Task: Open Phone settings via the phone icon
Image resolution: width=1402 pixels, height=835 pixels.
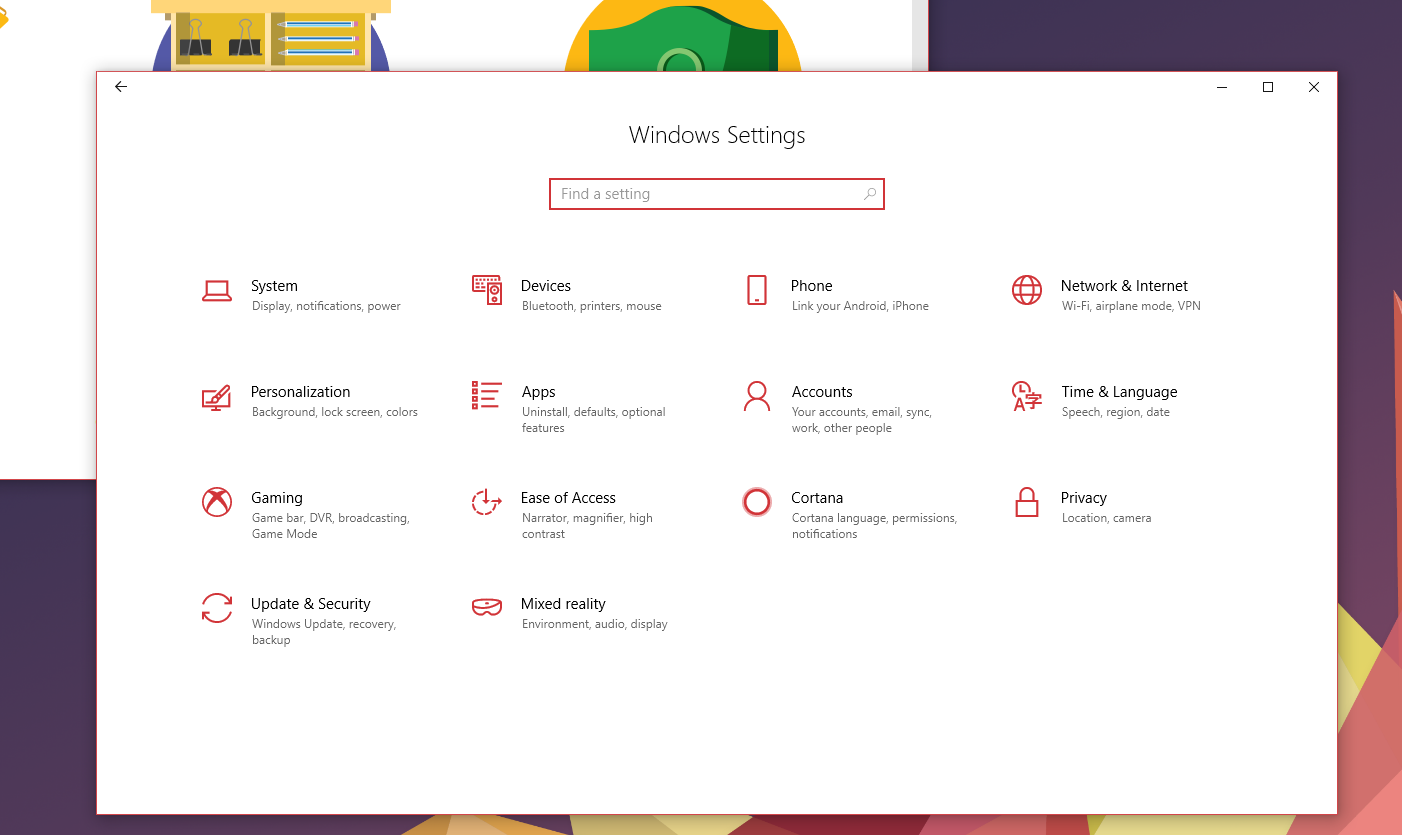Action: (x=757, y=291)
